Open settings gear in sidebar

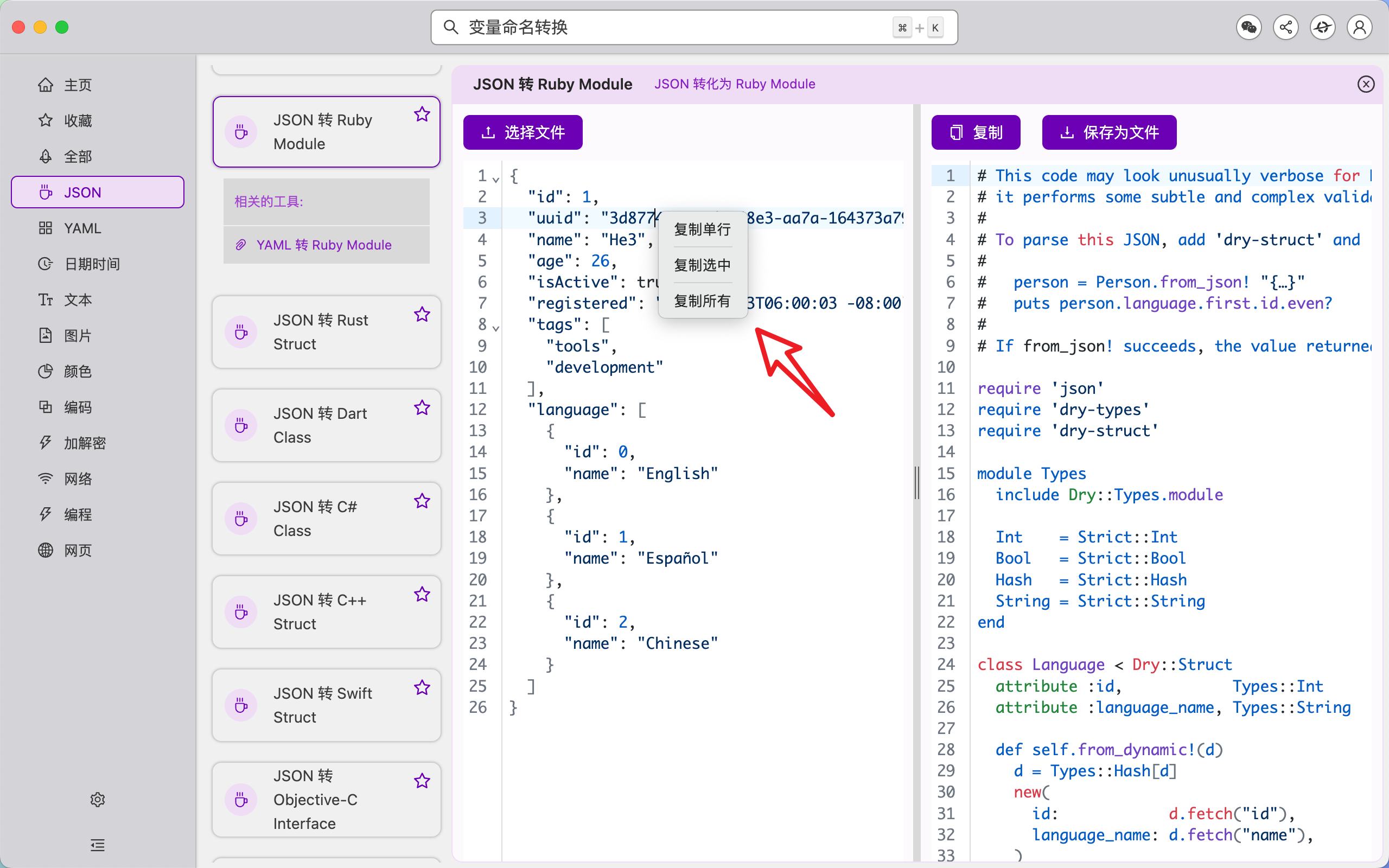click(98, 799)
